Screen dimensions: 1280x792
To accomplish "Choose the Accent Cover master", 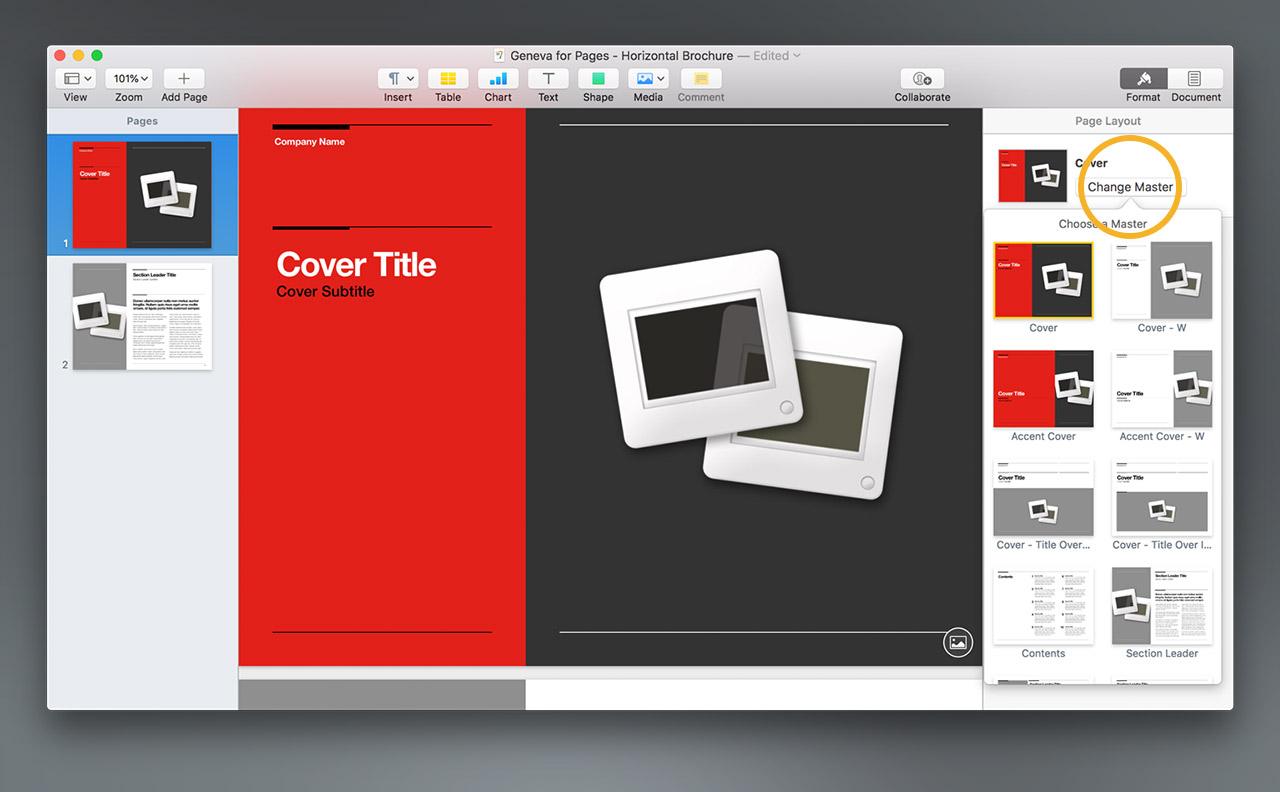I will point(1043,388).
